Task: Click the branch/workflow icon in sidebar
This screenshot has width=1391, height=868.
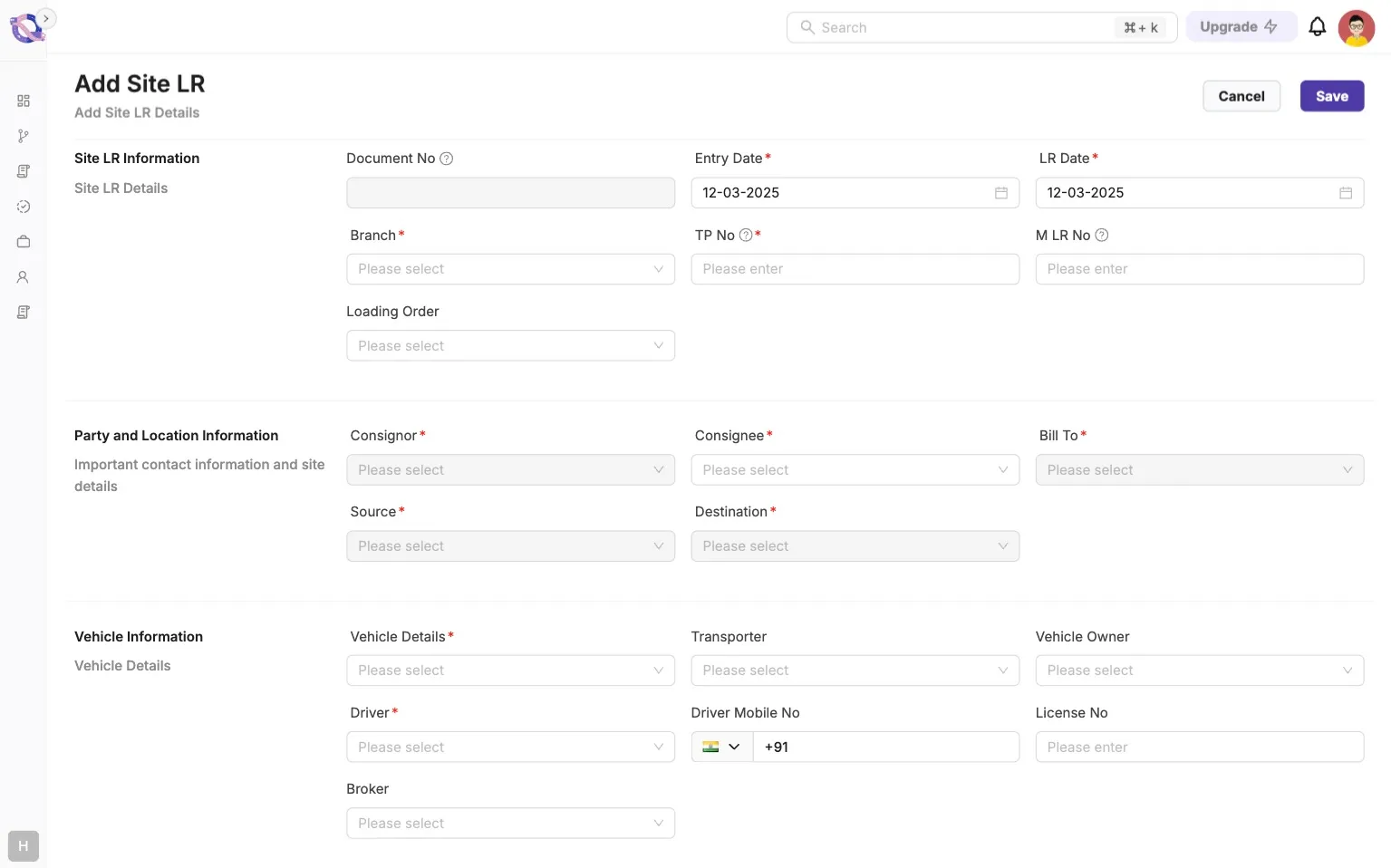Action: [x=24, y=136]
